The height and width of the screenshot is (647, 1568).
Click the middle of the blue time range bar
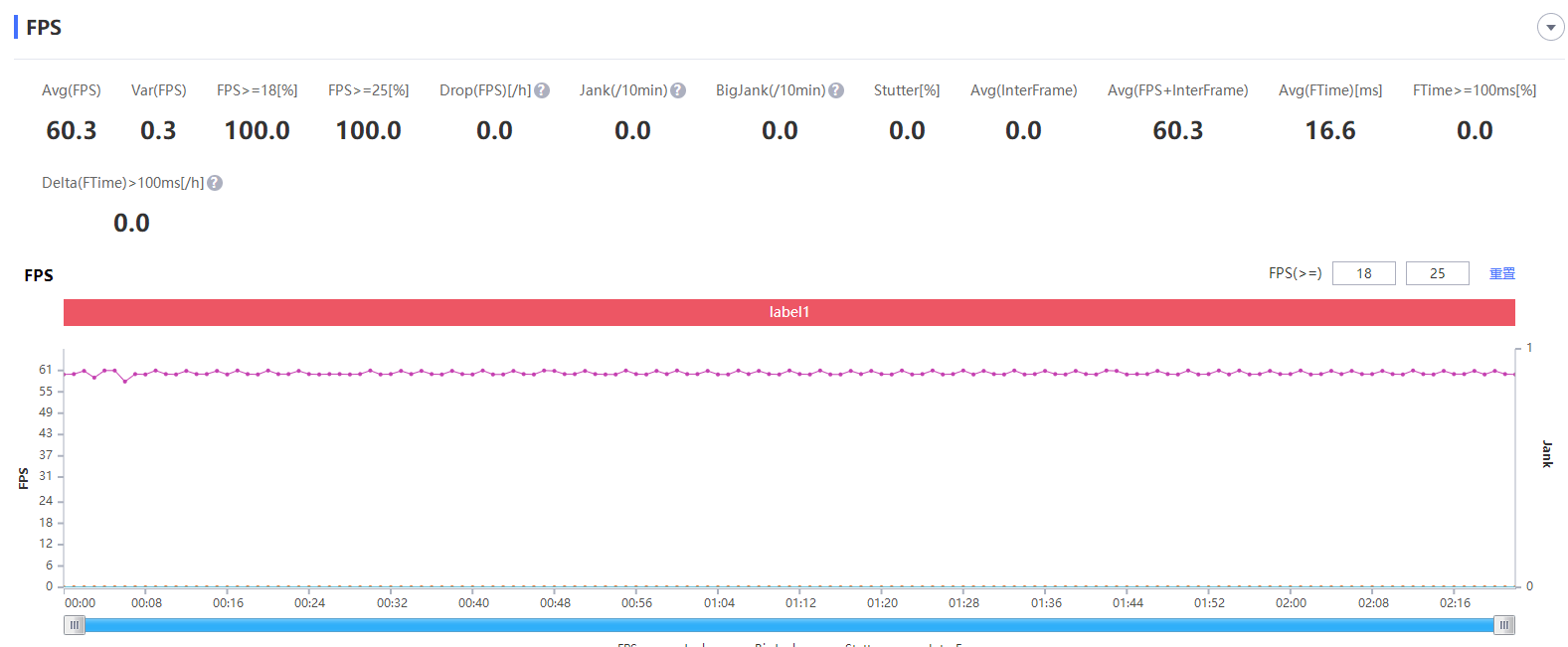point(789,625)
